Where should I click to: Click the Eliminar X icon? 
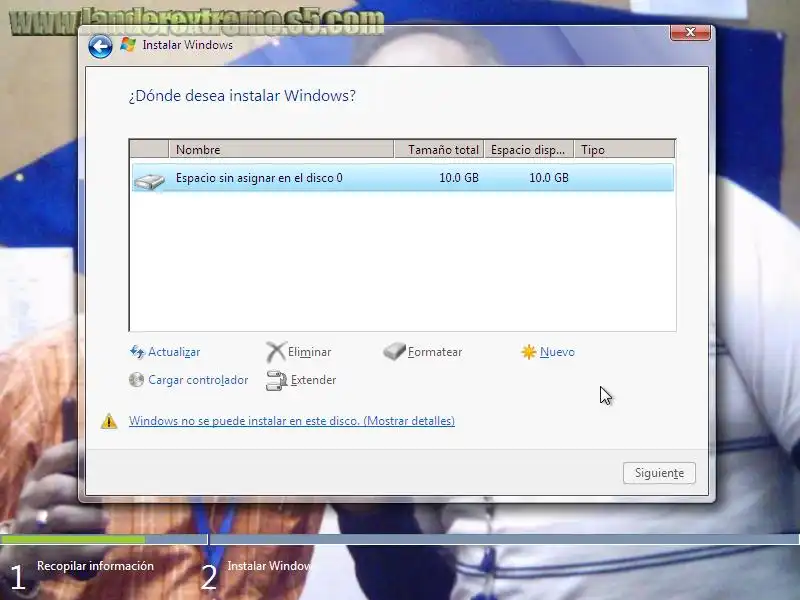pyautogui.click(x=276, y=352)
